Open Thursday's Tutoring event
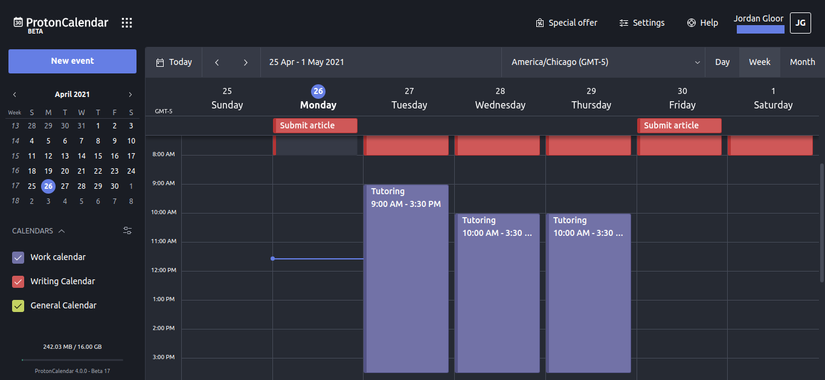This screenshot has height=380, width=825. click(588, 293)
